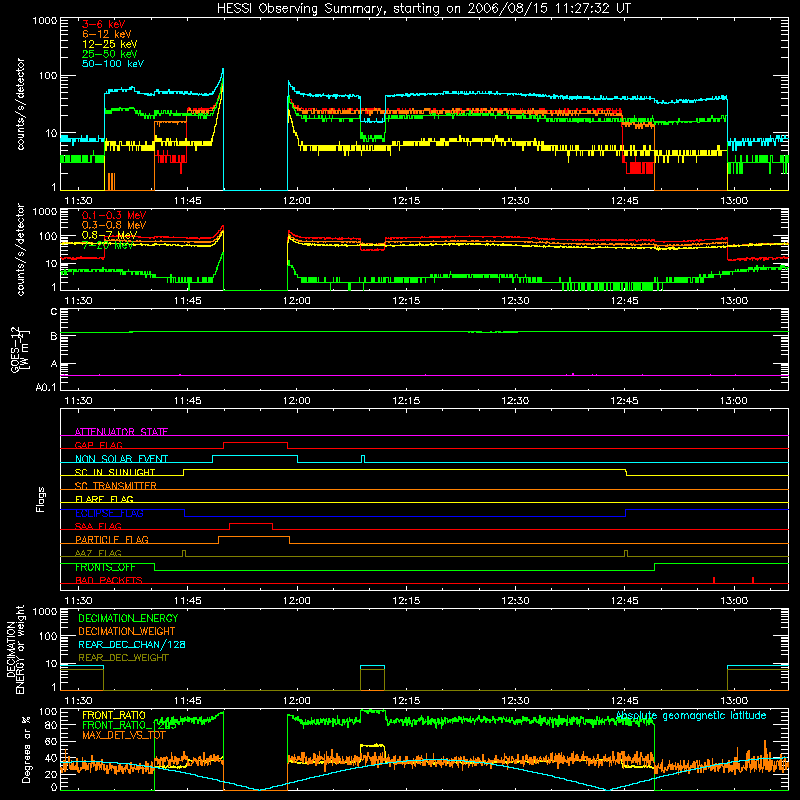Click the DECIMATION ENERGY or weight axis label
800x800 pixels.
pos(15,650)
